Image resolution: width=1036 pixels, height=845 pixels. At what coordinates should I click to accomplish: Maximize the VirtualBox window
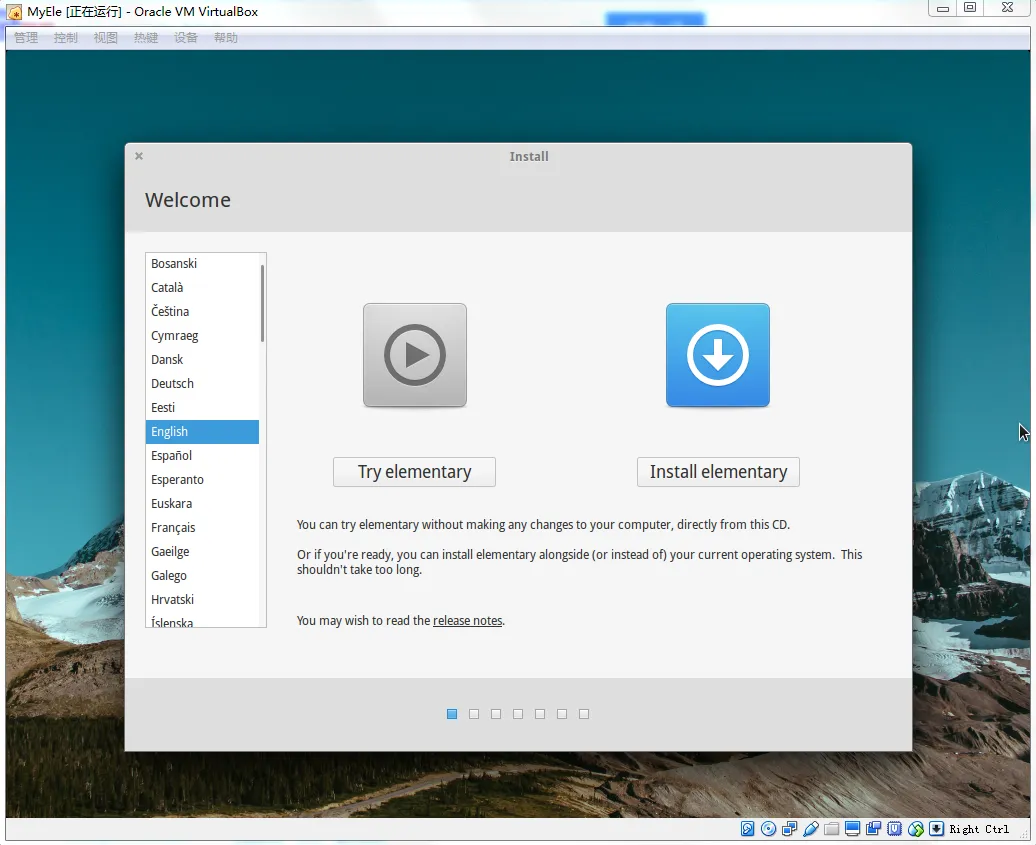[x=970, y=8]
